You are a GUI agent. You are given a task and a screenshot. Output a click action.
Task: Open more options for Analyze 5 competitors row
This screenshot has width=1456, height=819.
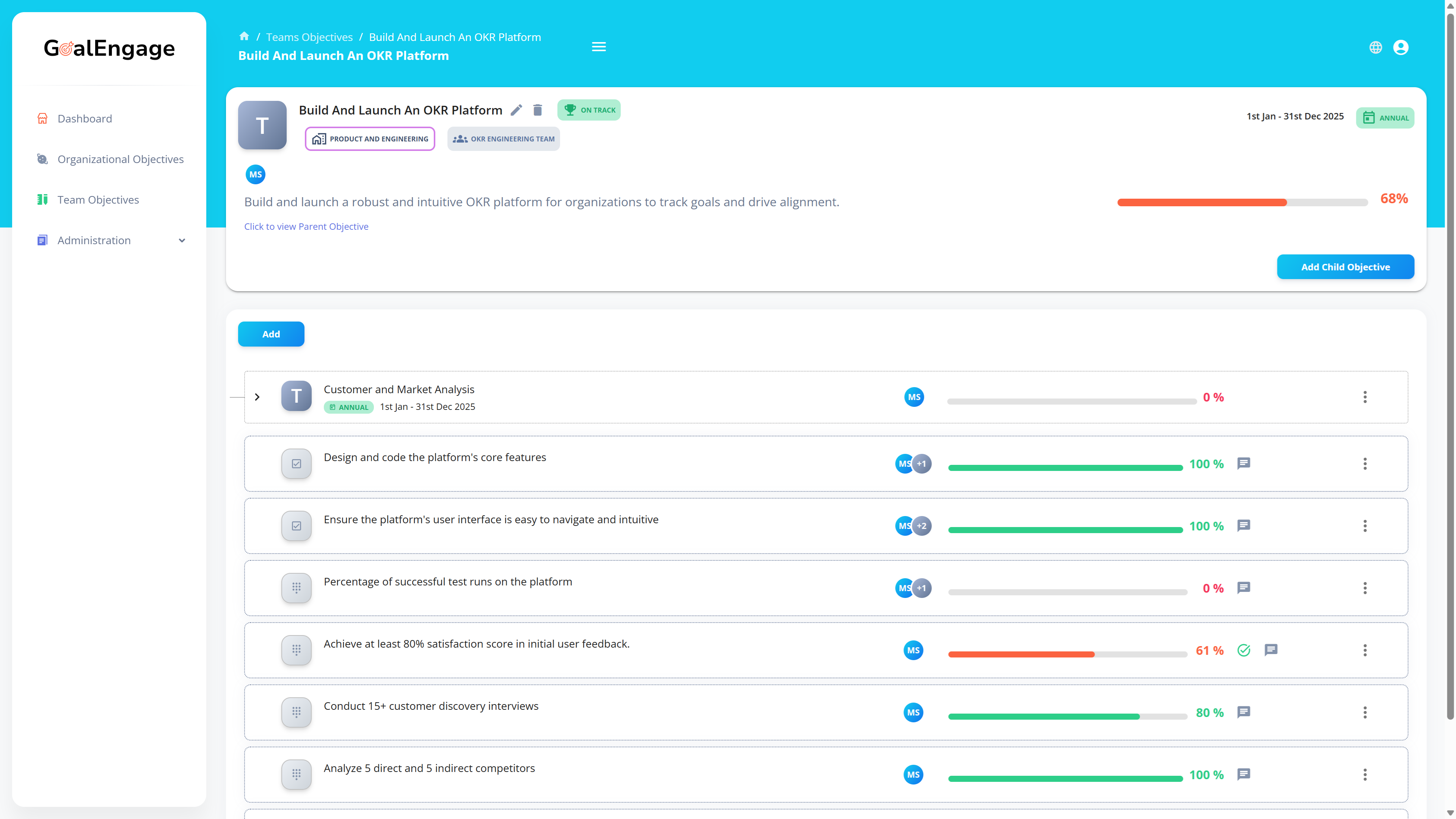(x=1365, y=775)
